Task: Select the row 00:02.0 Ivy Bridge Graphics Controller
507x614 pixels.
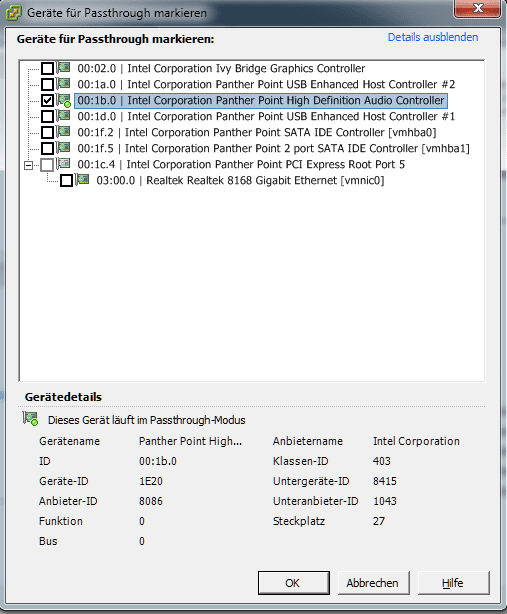Action: (x=221, y=69)
